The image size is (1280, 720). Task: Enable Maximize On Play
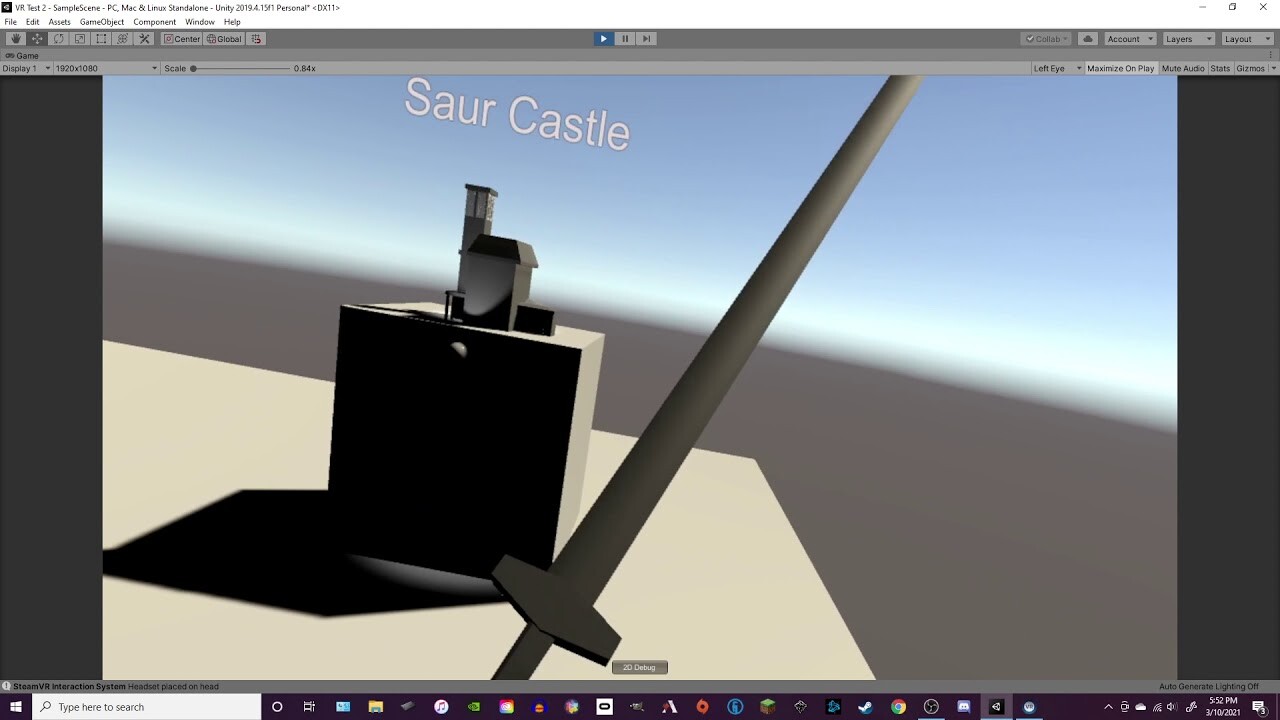(x=1122, y=68)
